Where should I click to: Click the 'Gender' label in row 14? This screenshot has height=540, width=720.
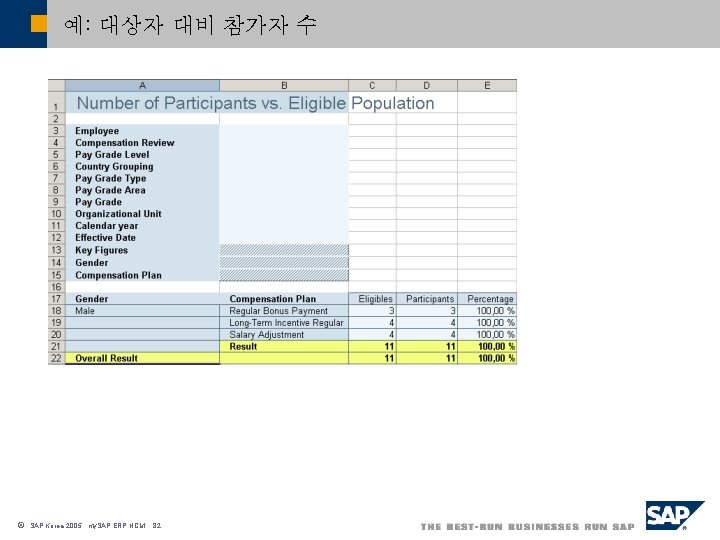tap(91, 263)
